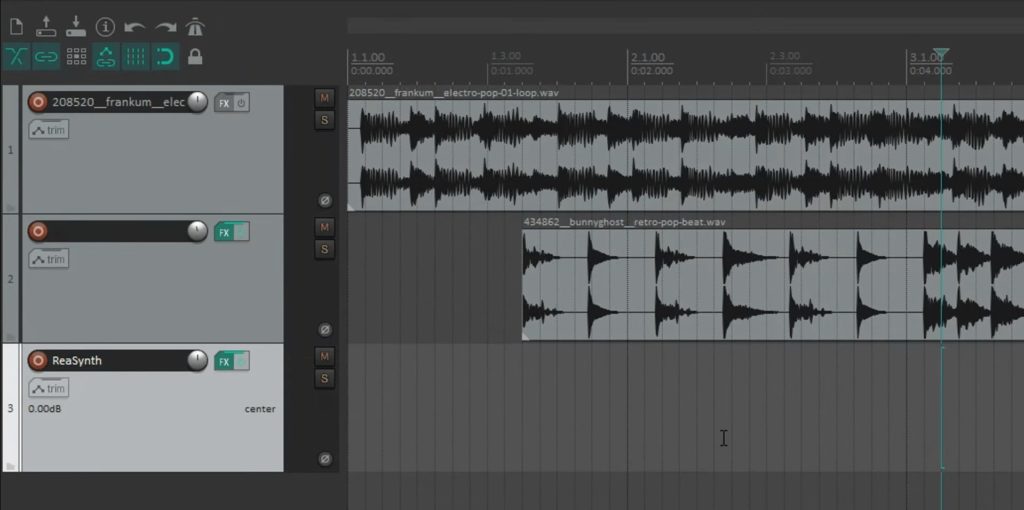Open FX chain for ReaSynth track
Viewport: 1024px width, 510px height.
pyautogui.click(x=224, y=361)
